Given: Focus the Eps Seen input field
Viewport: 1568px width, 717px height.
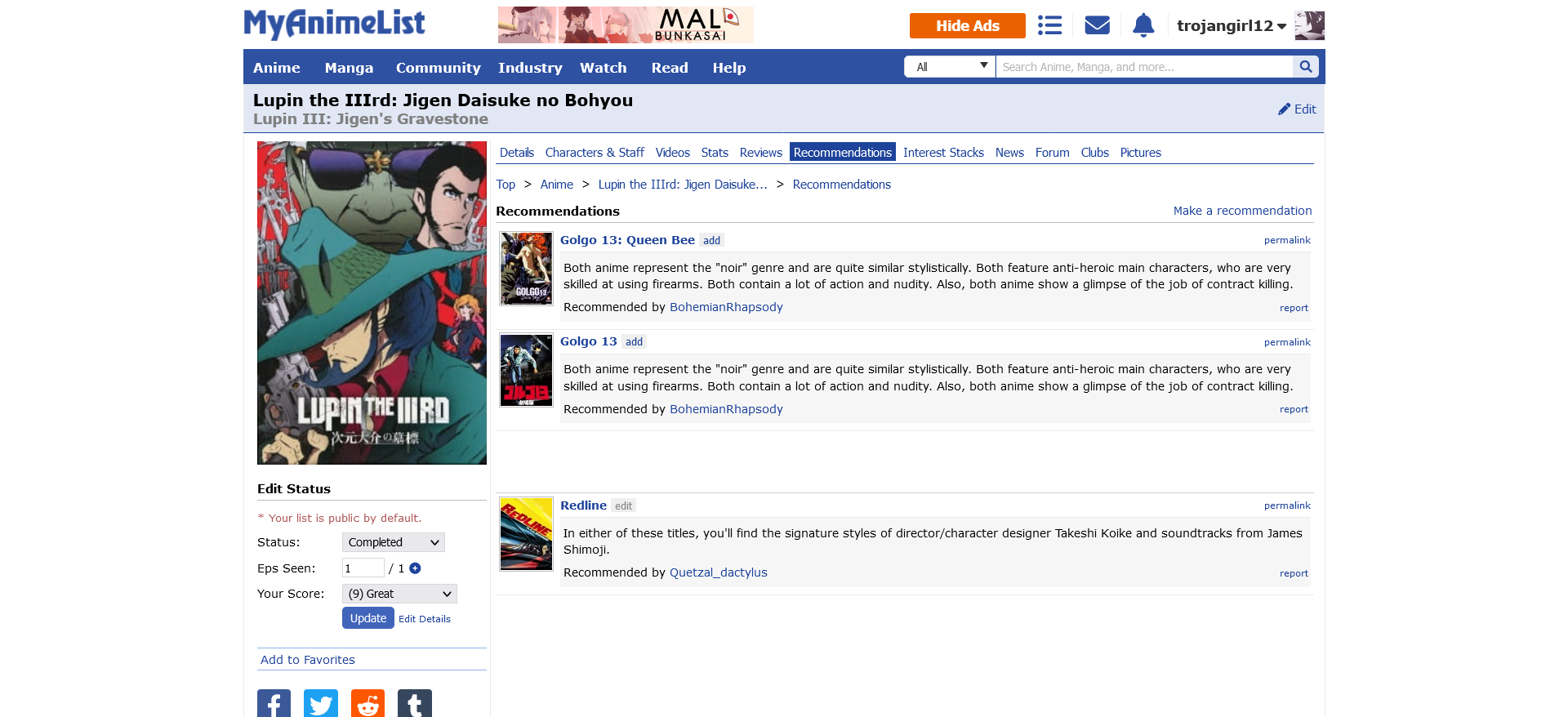Looking at the screenshot, I should pos(363,568).
